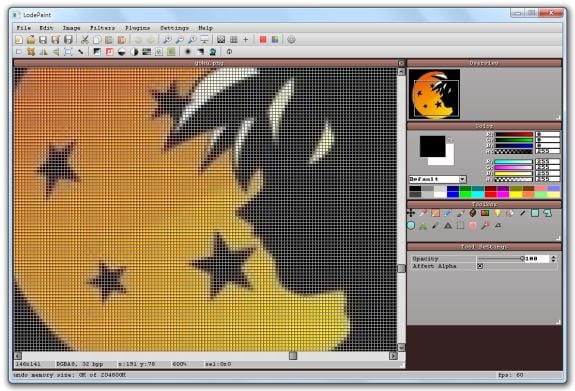Click the black foreground color swatch
This screenshot has height=391, width=575.
pos(432,146)
